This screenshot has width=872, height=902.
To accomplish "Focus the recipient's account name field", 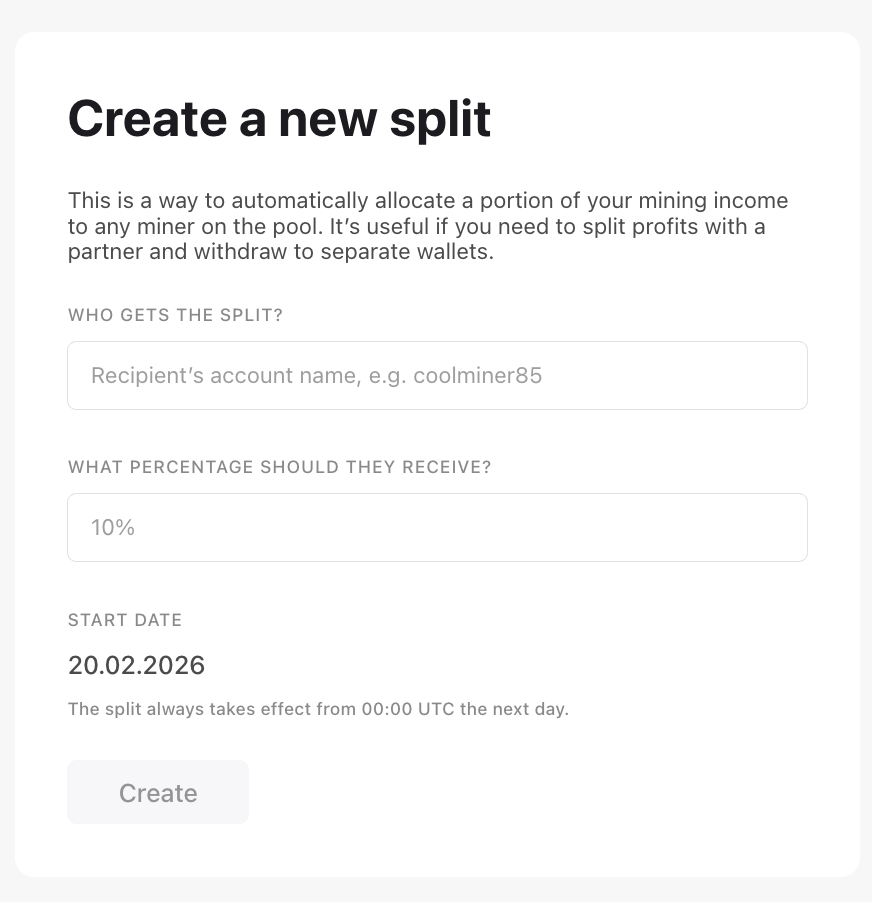I will coord(437,376).
